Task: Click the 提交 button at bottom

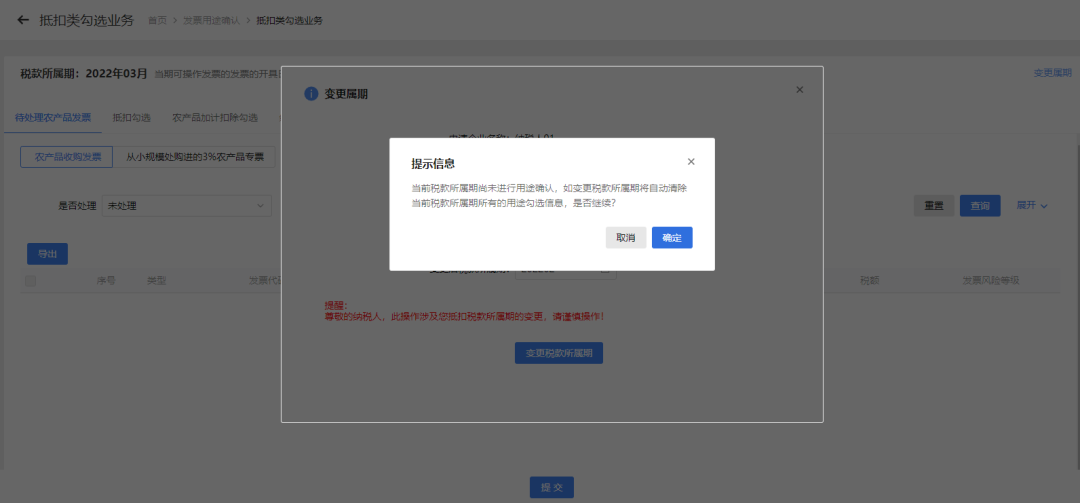Action: pyautogui.click(x=551, y=487)
